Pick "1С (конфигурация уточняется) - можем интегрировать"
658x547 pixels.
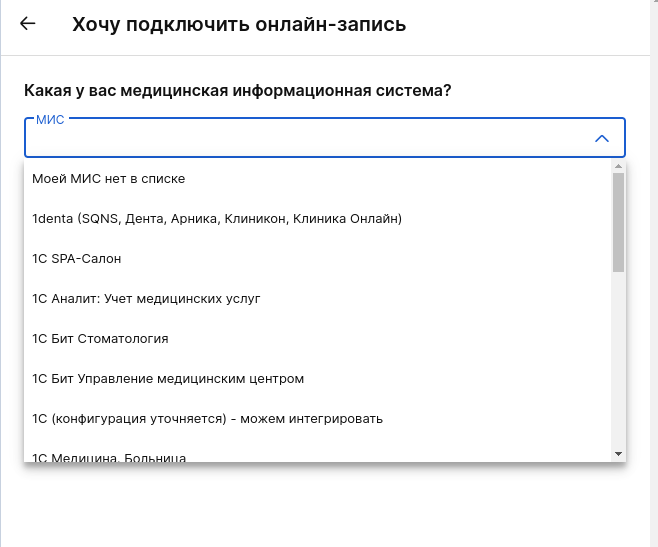tap(207, 419)
